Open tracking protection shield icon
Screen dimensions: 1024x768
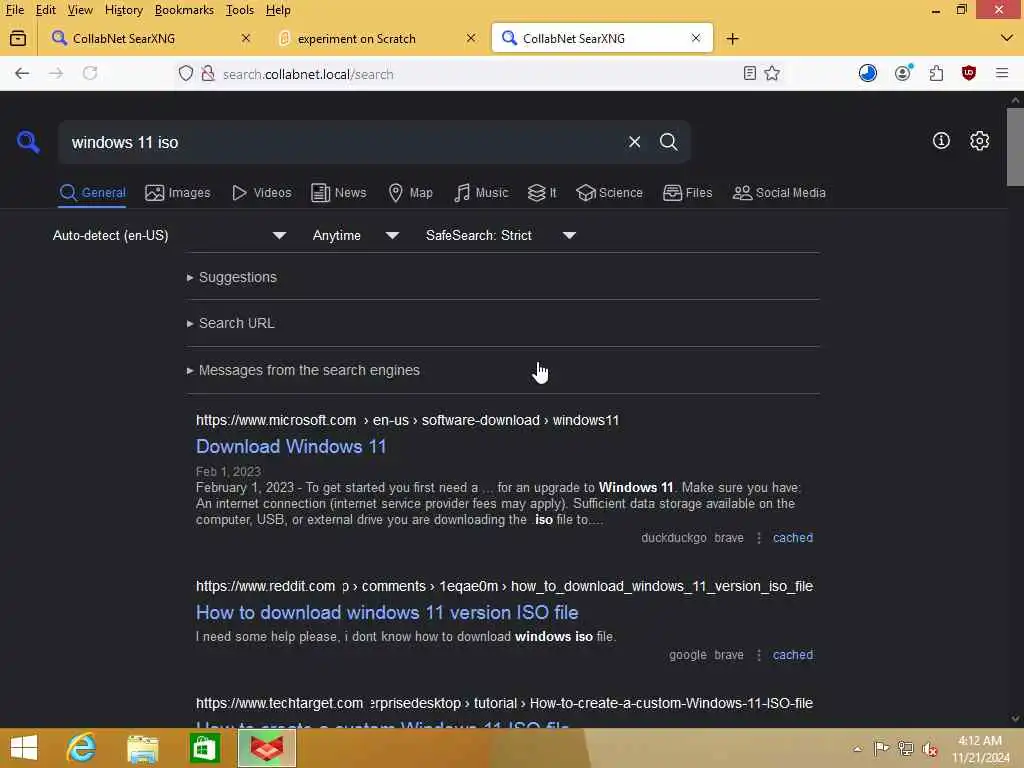click(x=186, y=73)
